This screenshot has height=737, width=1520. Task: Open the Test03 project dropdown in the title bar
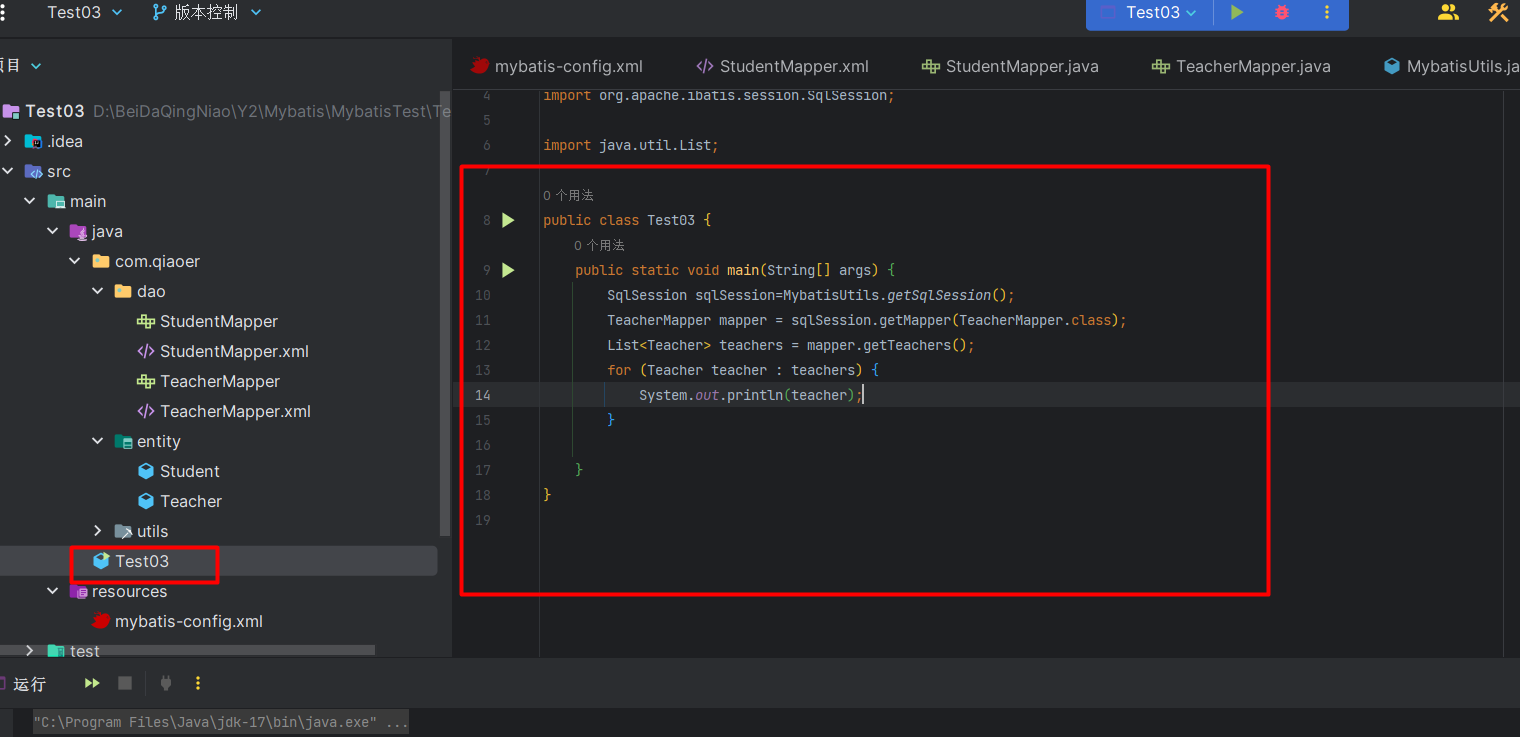coord(85,12)
